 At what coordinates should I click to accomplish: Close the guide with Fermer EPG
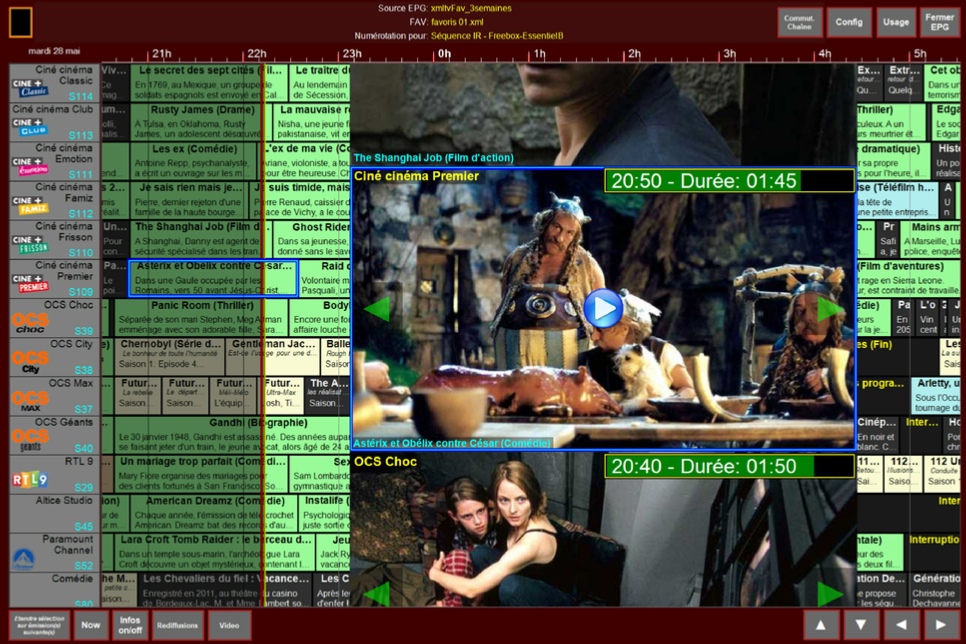(940, 22)
